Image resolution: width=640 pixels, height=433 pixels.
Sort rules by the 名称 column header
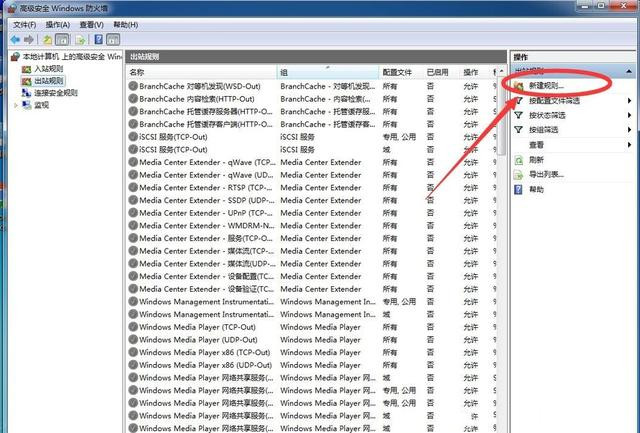tap(200, 72)
